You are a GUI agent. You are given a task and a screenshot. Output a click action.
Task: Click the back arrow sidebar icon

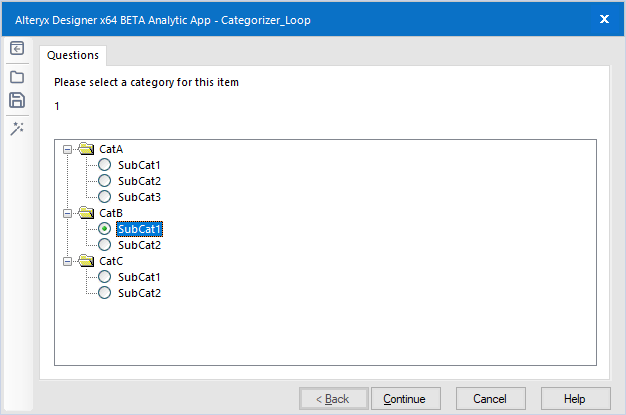click(17, 48)
